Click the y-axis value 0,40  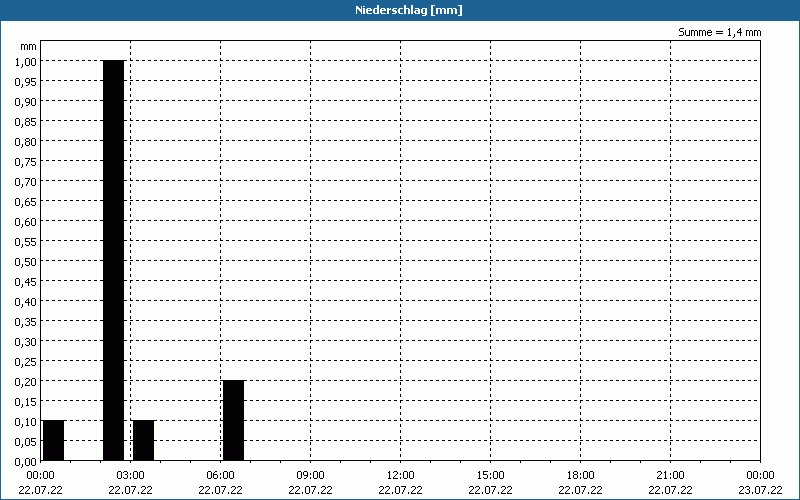26,302
